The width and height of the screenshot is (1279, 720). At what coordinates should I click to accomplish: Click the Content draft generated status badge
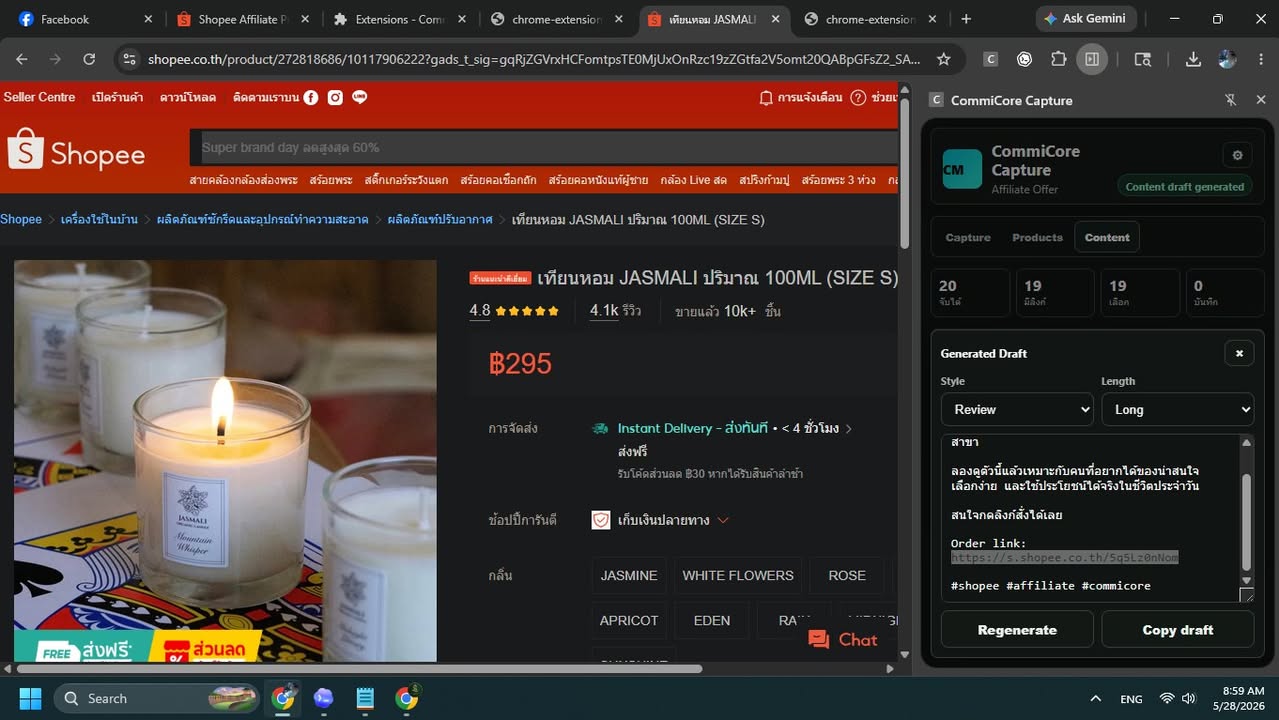click(x=1185, y=187)
